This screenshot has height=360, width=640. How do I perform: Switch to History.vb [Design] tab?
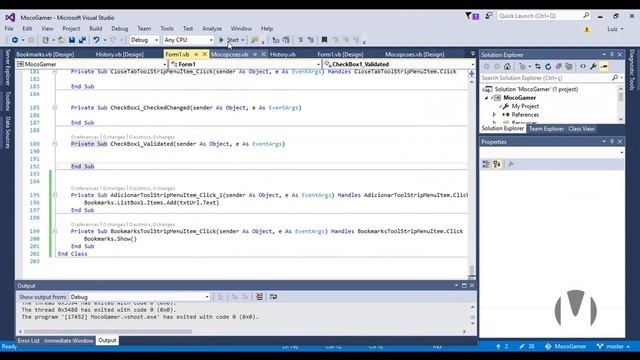[x=120, y=54]
